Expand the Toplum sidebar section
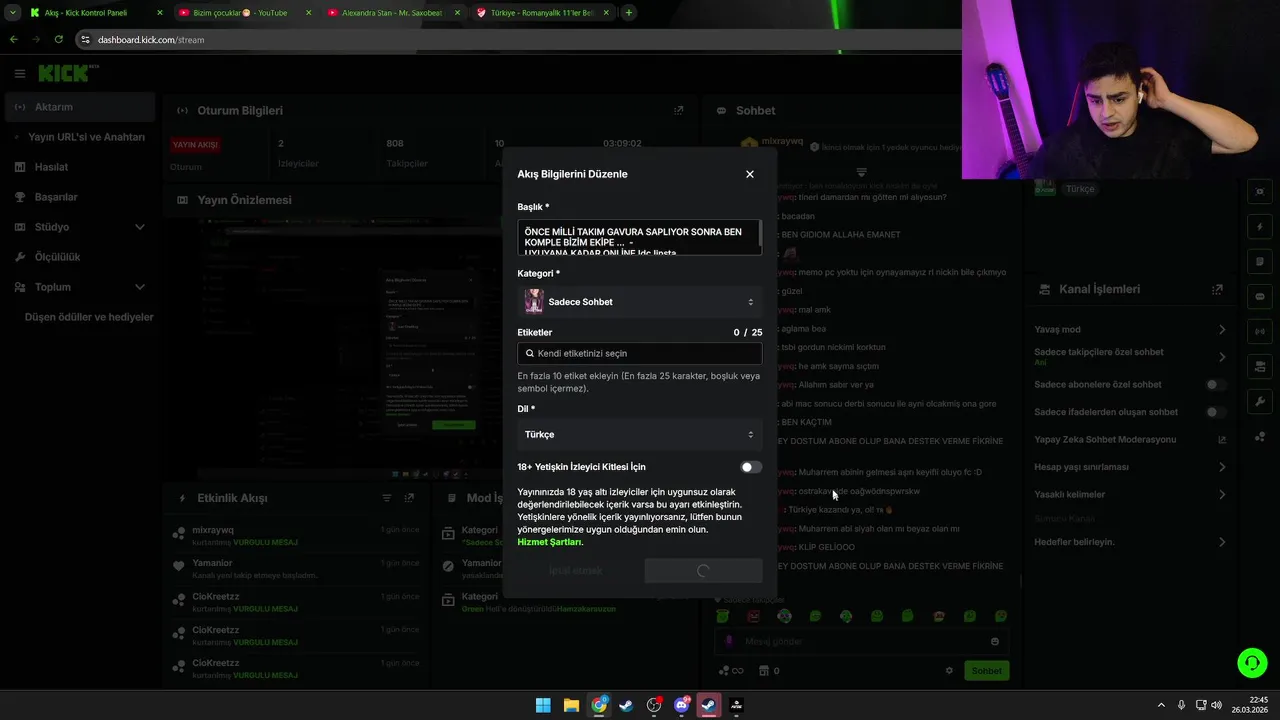 click(x=79, y=287)
